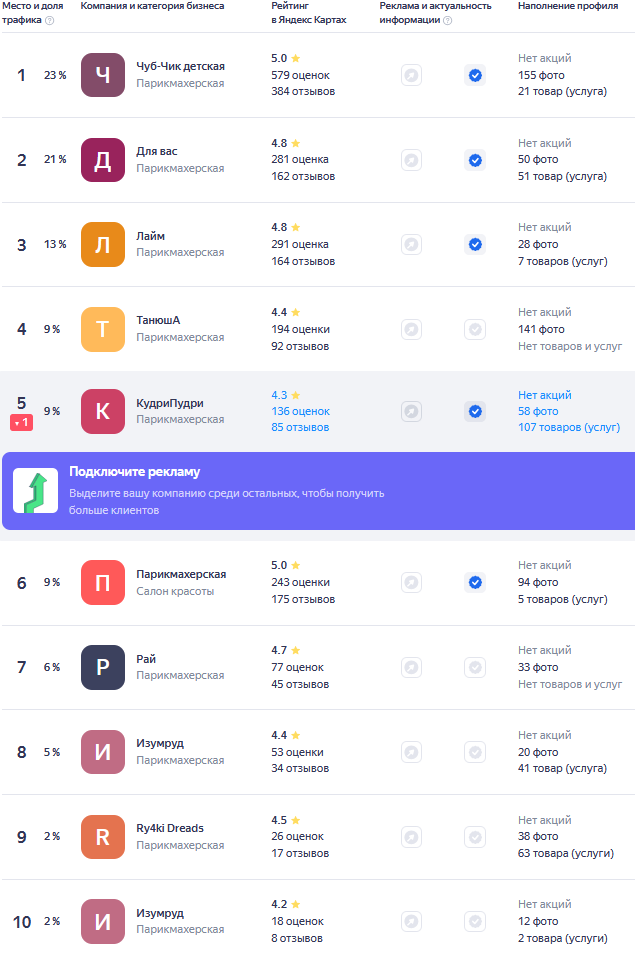Click the advertising icon in Рай row
The width and height of the screenshot is (635, 960).
pyautogui.click(x=411, y=667)
